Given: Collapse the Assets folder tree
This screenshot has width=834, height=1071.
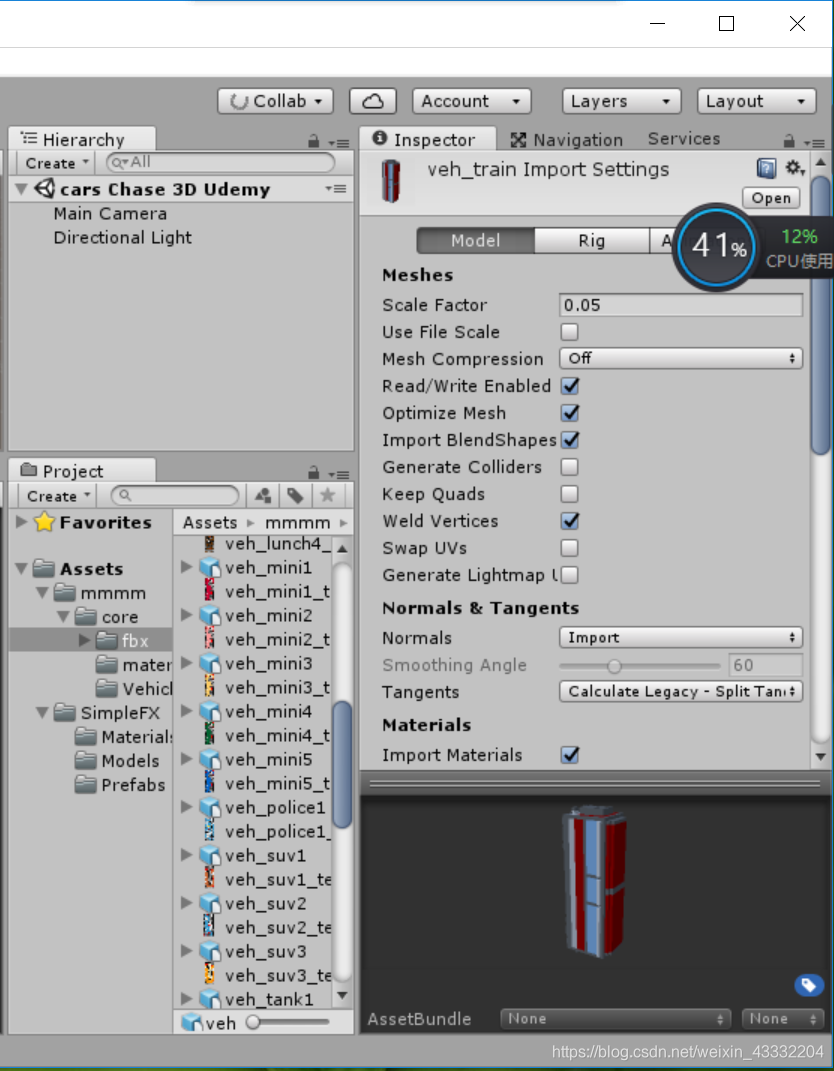Looking at the screenshot, I should pos(21,568).
